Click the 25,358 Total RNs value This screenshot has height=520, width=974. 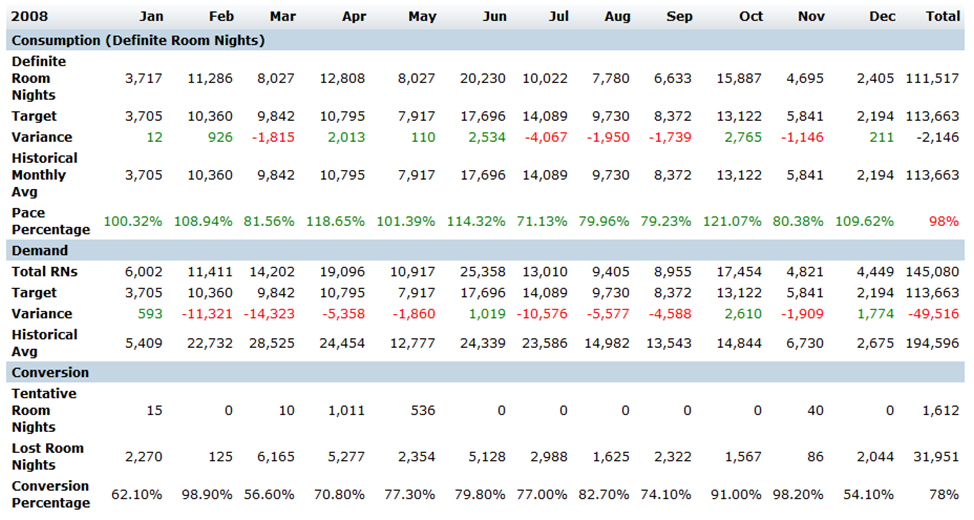coord(483,272)
